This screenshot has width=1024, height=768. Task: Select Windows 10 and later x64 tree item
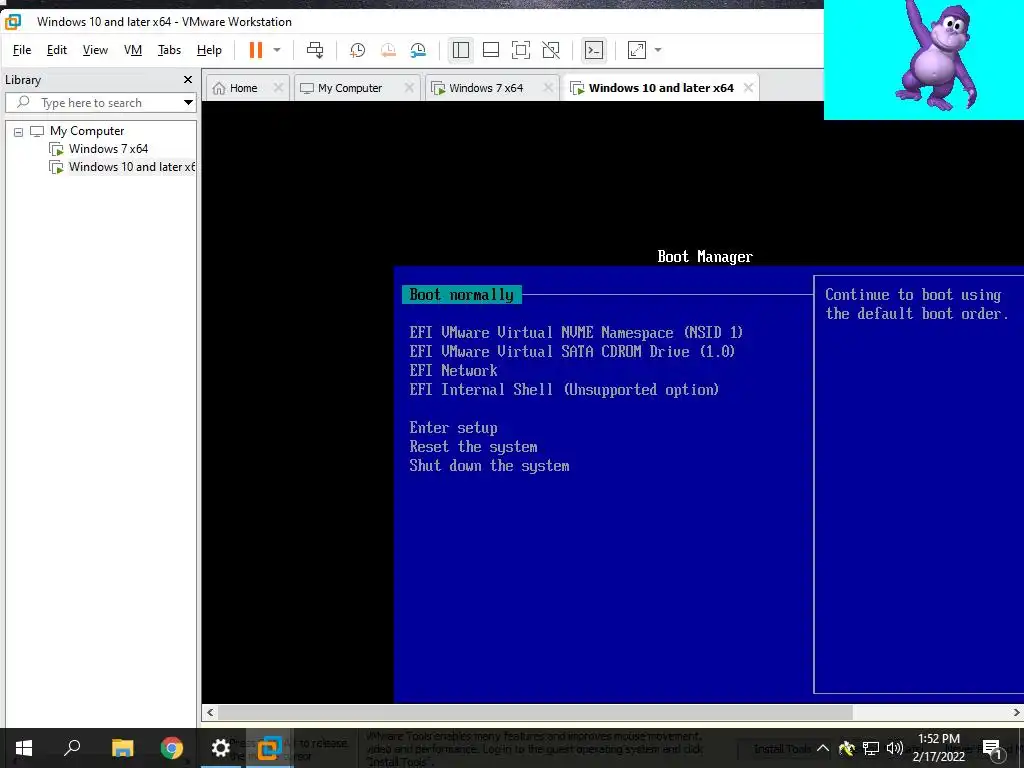pyautogui.click(x=123, y=167)
